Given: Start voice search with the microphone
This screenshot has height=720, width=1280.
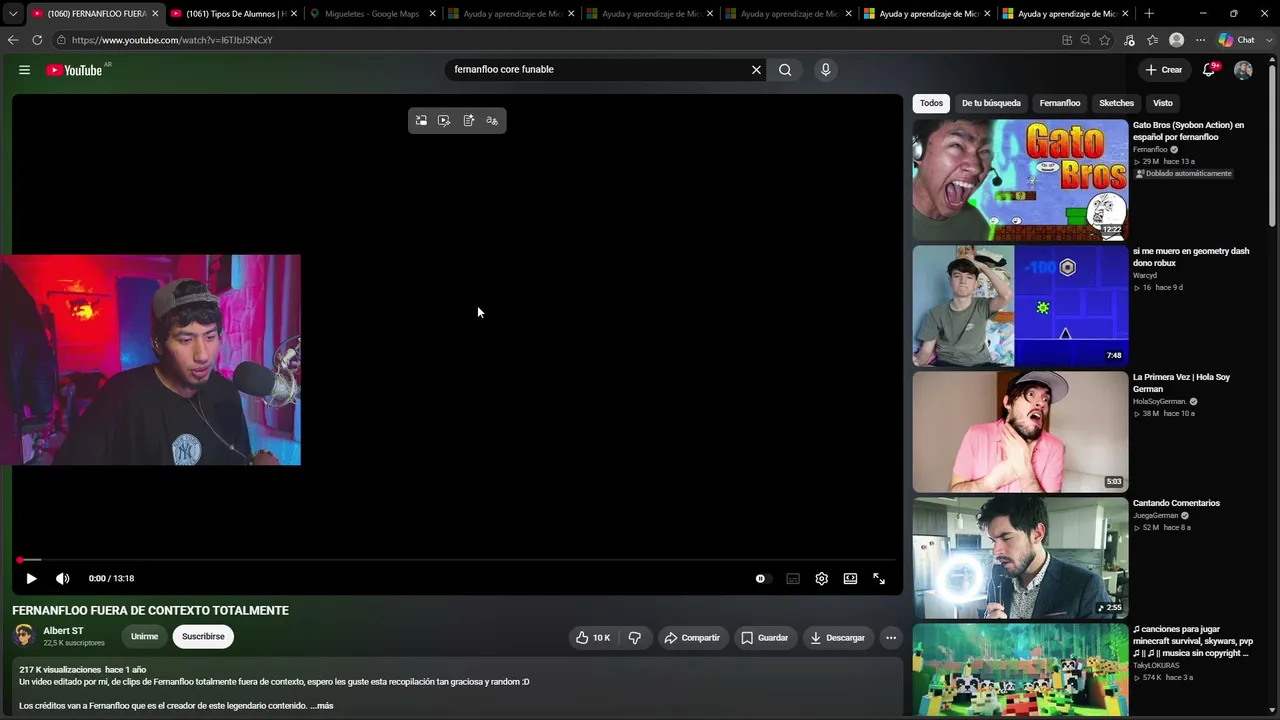Looking at the screenshot, I should click(825, 70).
